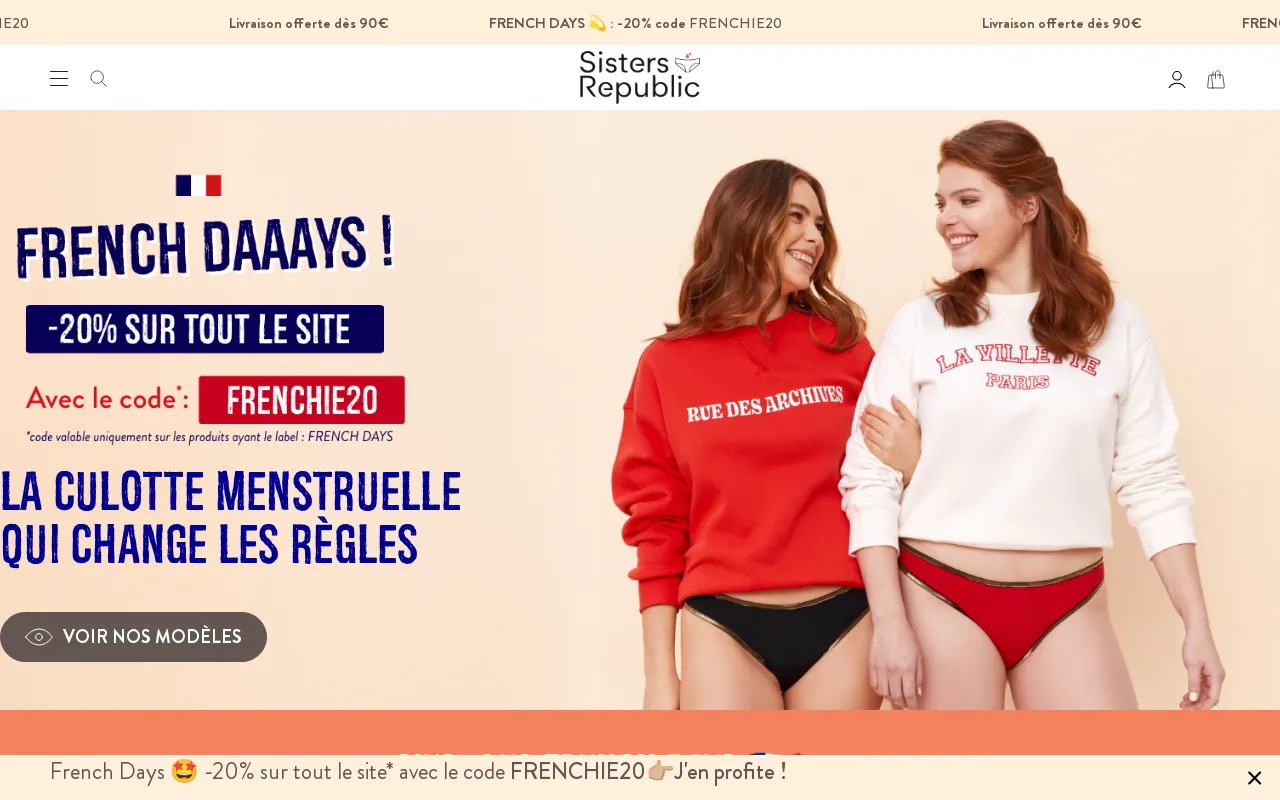The height and width of the screenshot is (800, 1280).
Task: Click the Sisters Republic logo
Action: (640, 77)
